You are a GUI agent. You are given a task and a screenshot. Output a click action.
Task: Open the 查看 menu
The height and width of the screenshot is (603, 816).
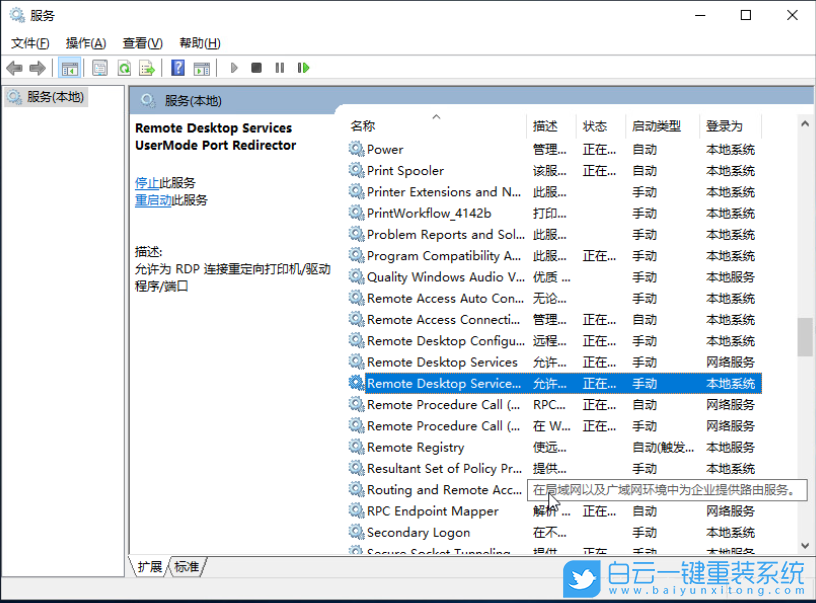[142, 43]
